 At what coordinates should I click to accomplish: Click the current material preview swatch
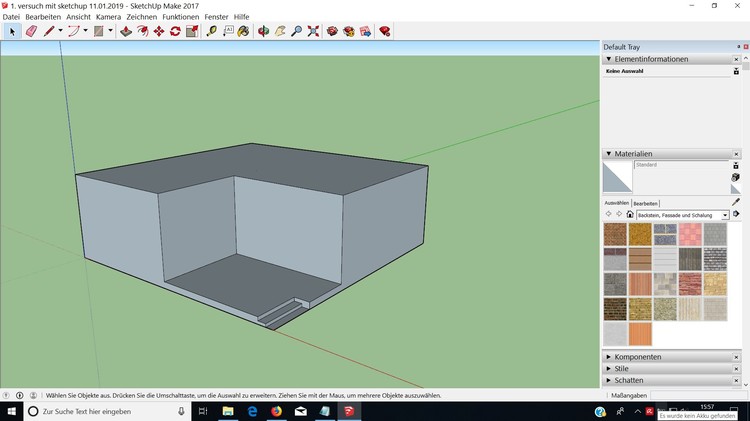(x=618, y=177)
